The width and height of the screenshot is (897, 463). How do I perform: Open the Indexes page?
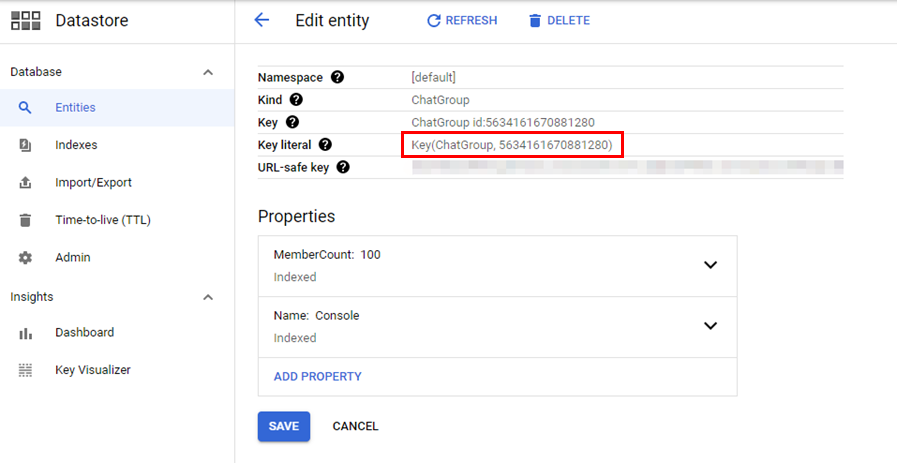click(x=76, y=145)
